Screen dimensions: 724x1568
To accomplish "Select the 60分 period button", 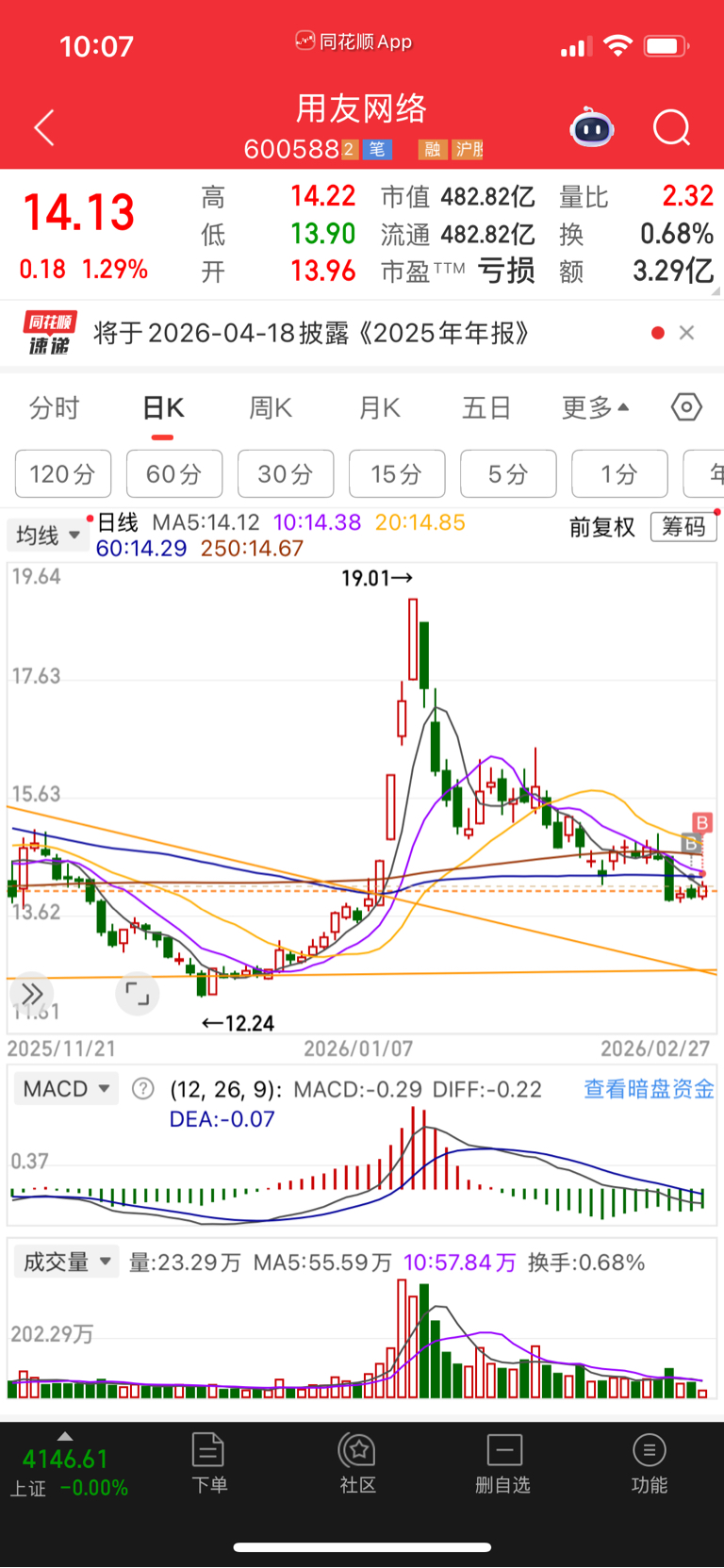I will click(x=174, y=473).
